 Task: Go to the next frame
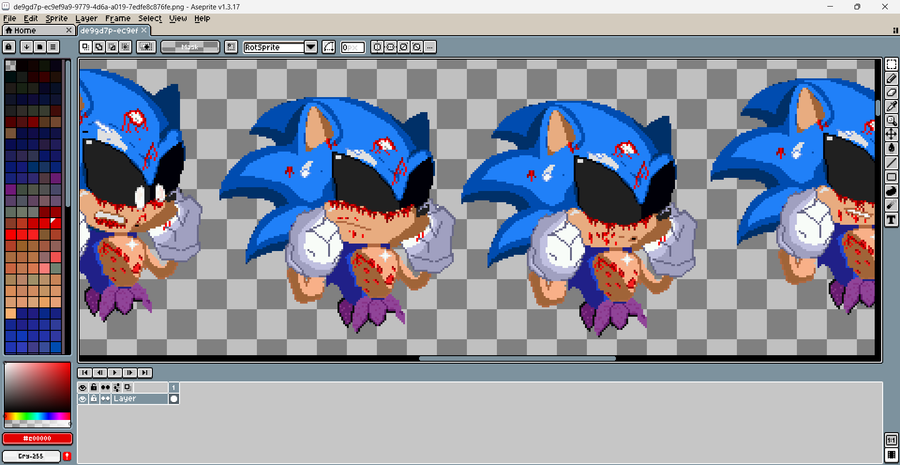(x=130, y=373)
